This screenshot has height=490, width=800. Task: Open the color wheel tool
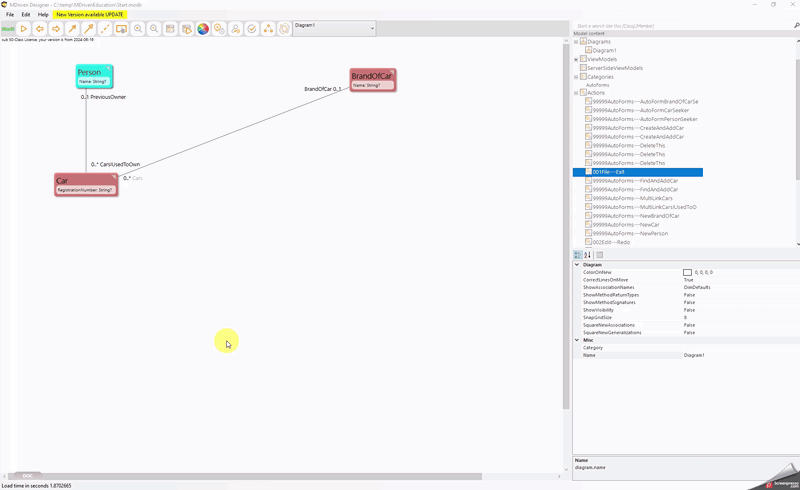[x=203, y=29]
